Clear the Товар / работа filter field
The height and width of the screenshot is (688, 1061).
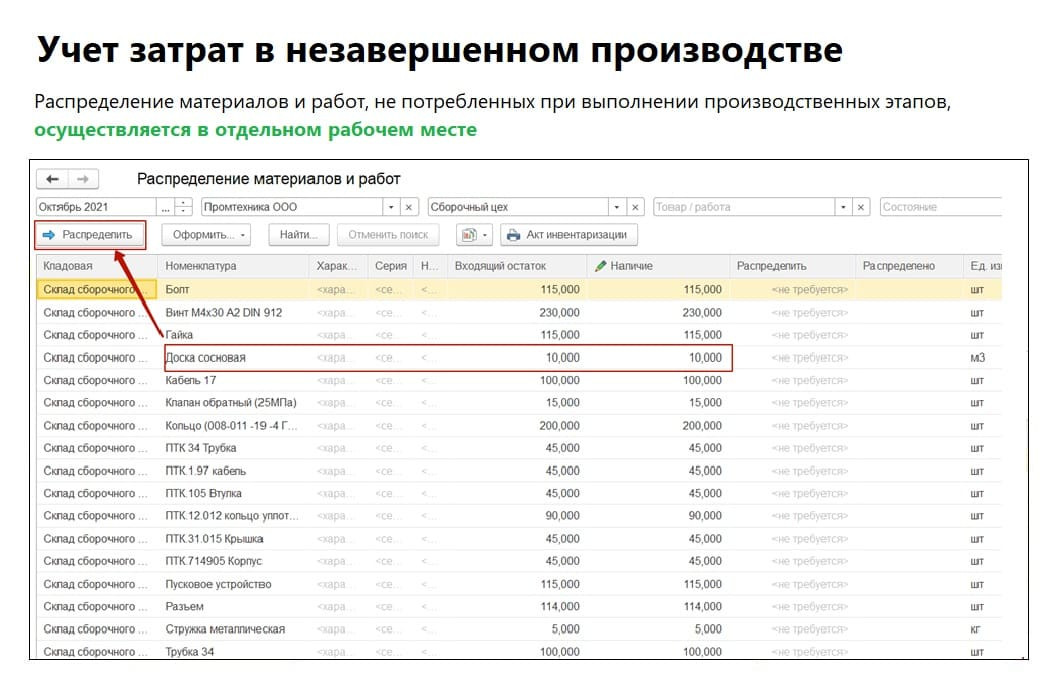click(861, 207)
